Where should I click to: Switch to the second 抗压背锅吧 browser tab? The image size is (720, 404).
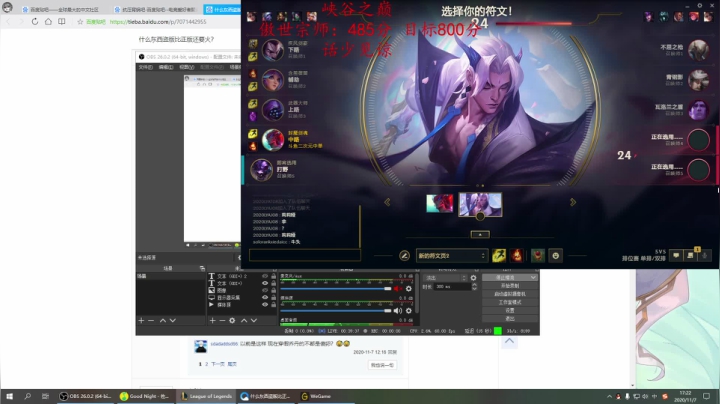[x=155, y=9]
